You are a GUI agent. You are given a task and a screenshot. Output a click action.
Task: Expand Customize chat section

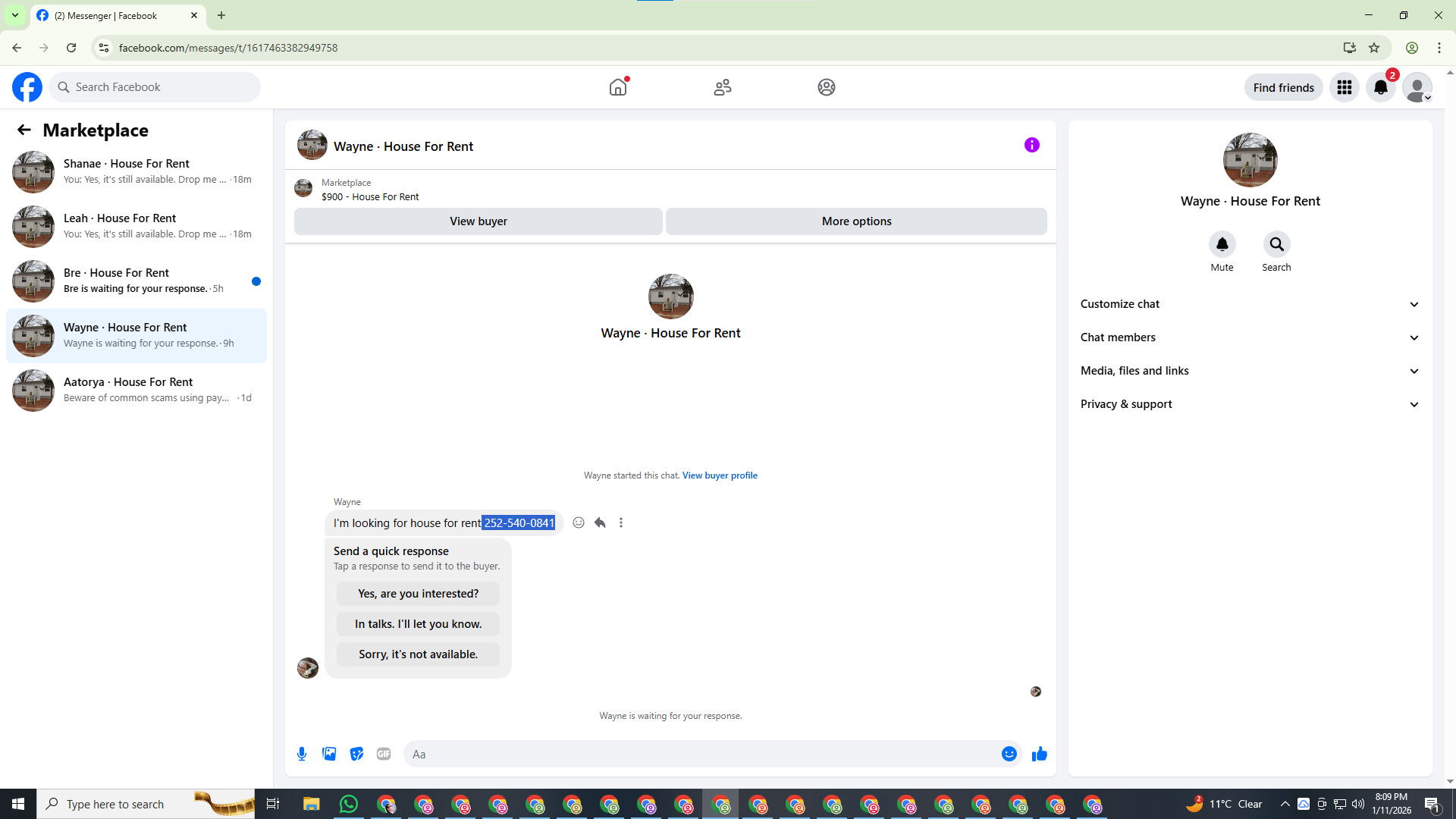(x=1250, y=304)
